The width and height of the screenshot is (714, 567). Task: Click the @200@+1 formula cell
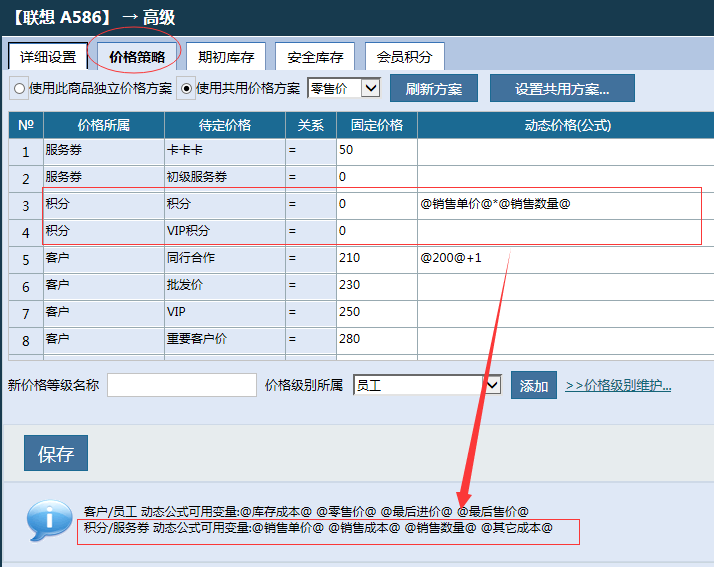point(566,259)
